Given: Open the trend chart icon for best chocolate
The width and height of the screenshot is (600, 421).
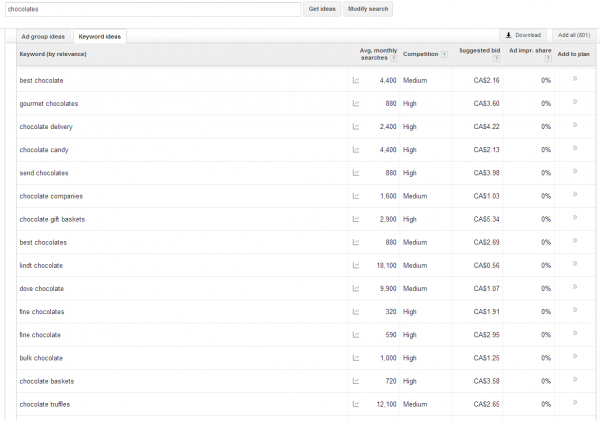Looking at the screenshot, I should click(356, 80).
